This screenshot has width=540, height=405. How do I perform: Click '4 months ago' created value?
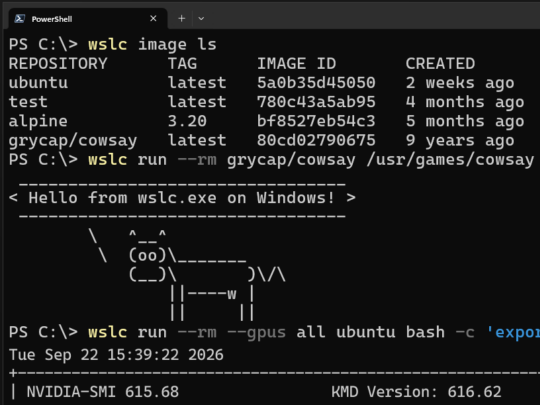[x=465, y=102]
